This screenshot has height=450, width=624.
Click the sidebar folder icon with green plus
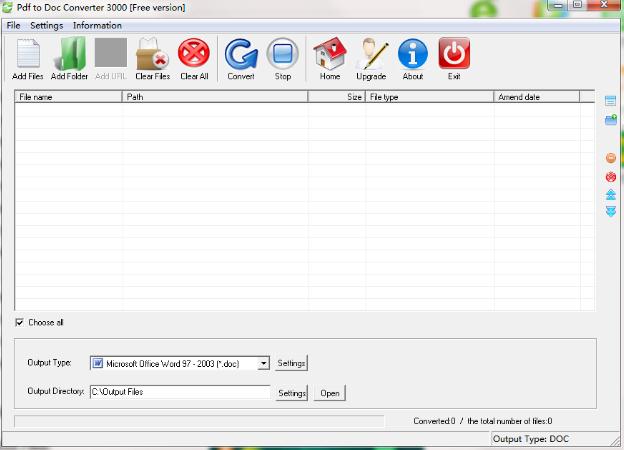[611, 120]
